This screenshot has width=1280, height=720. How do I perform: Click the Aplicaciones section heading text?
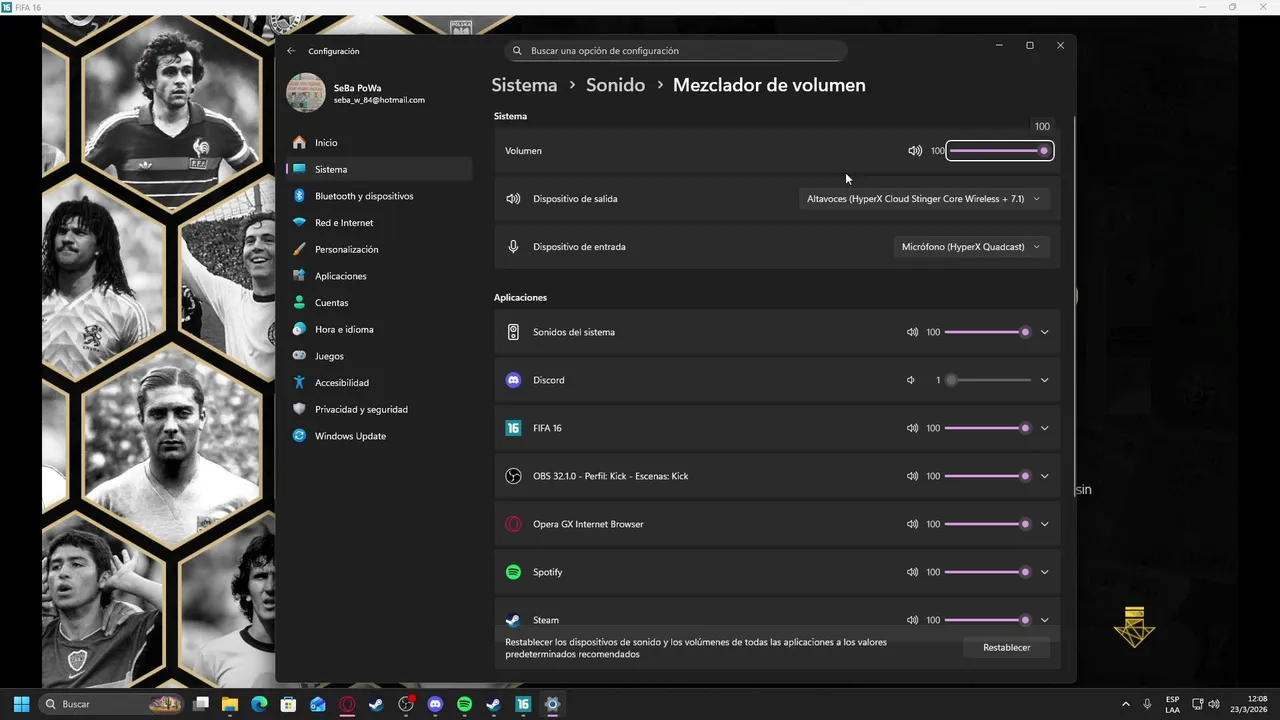coord(520,298)
